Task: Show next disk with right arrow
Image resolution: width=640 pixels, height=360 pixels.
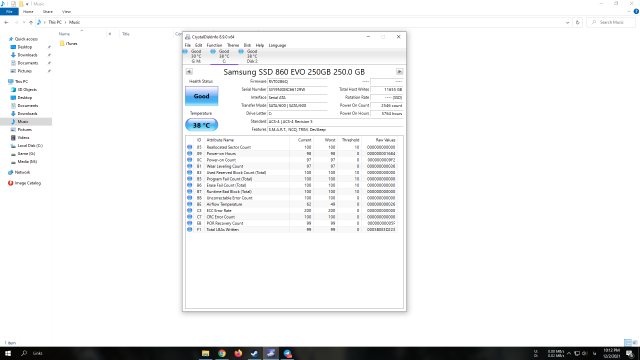Action: (400, 71)
